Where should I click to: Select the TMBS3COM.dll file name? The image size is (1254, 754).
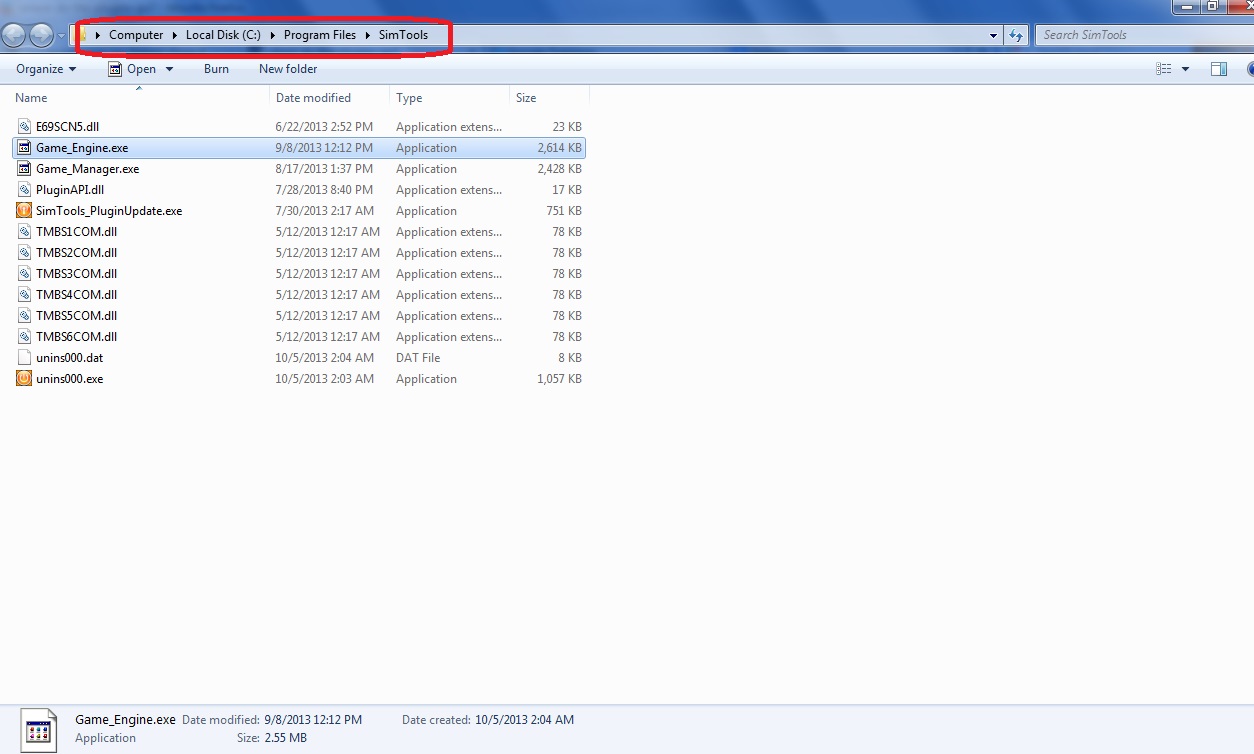76,274
